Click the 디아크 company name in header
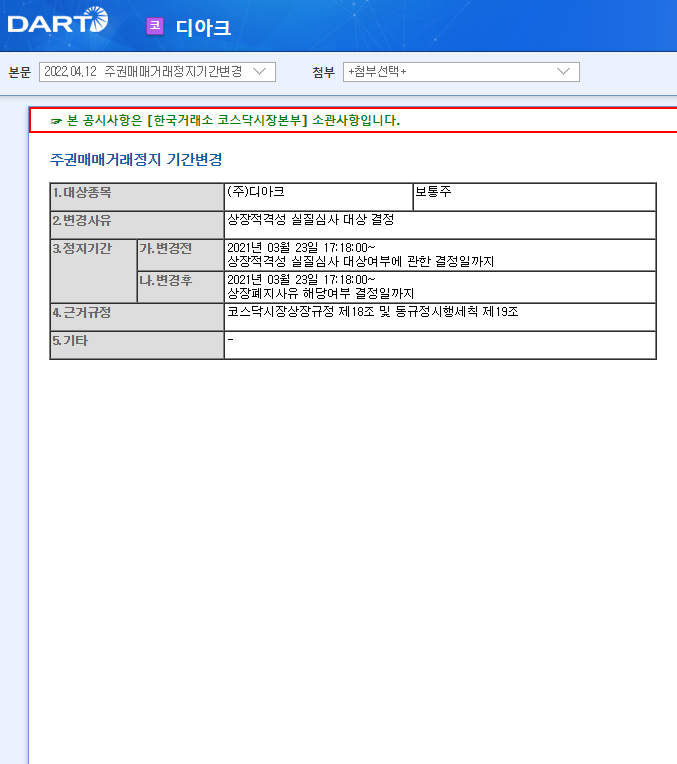This screenshot has height=764, width=677. (x=203, y=27)
